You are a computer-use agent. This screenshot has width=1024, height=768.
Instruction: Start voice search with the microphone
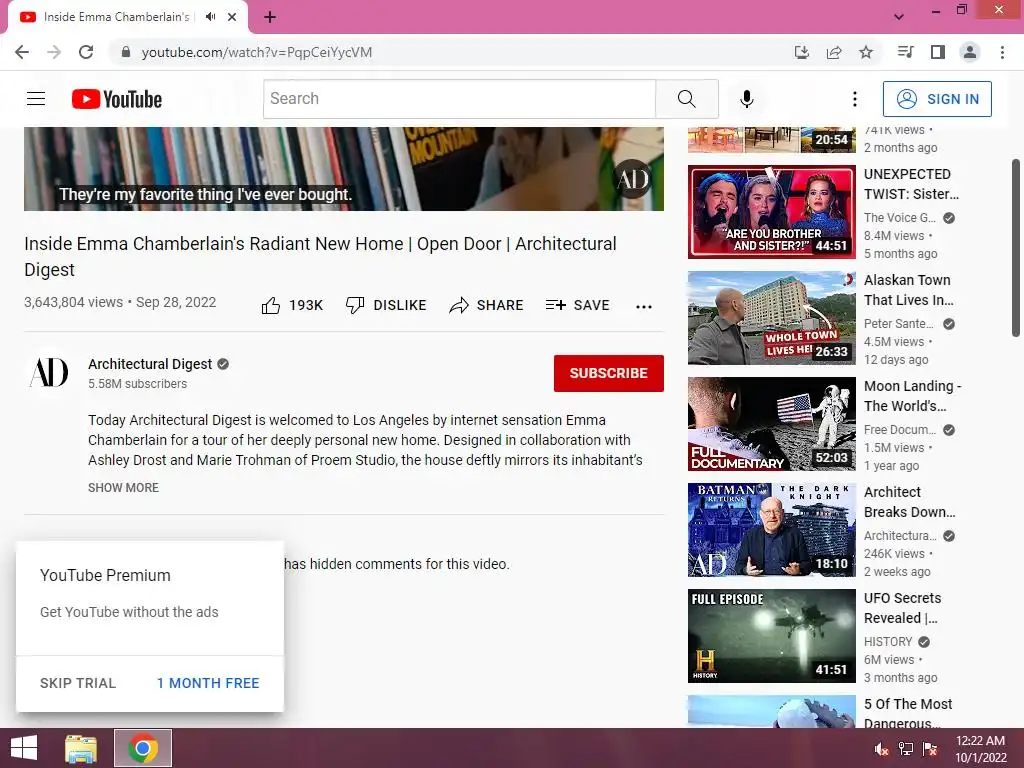tap(746, 99)
